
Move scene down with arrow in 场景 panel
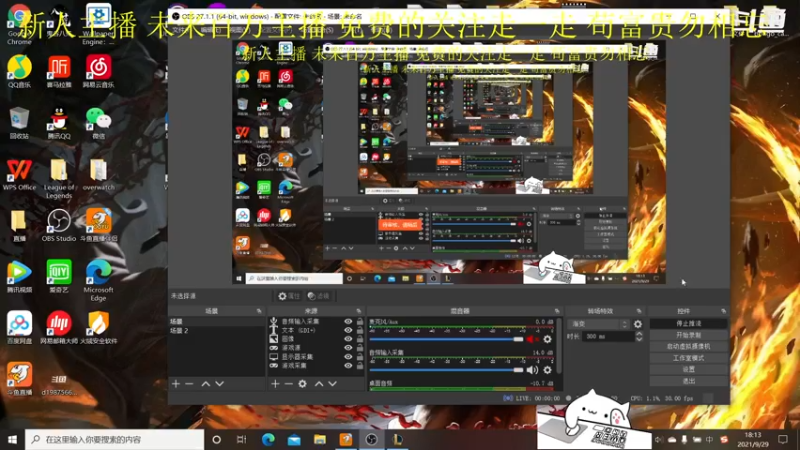[219, 384]
